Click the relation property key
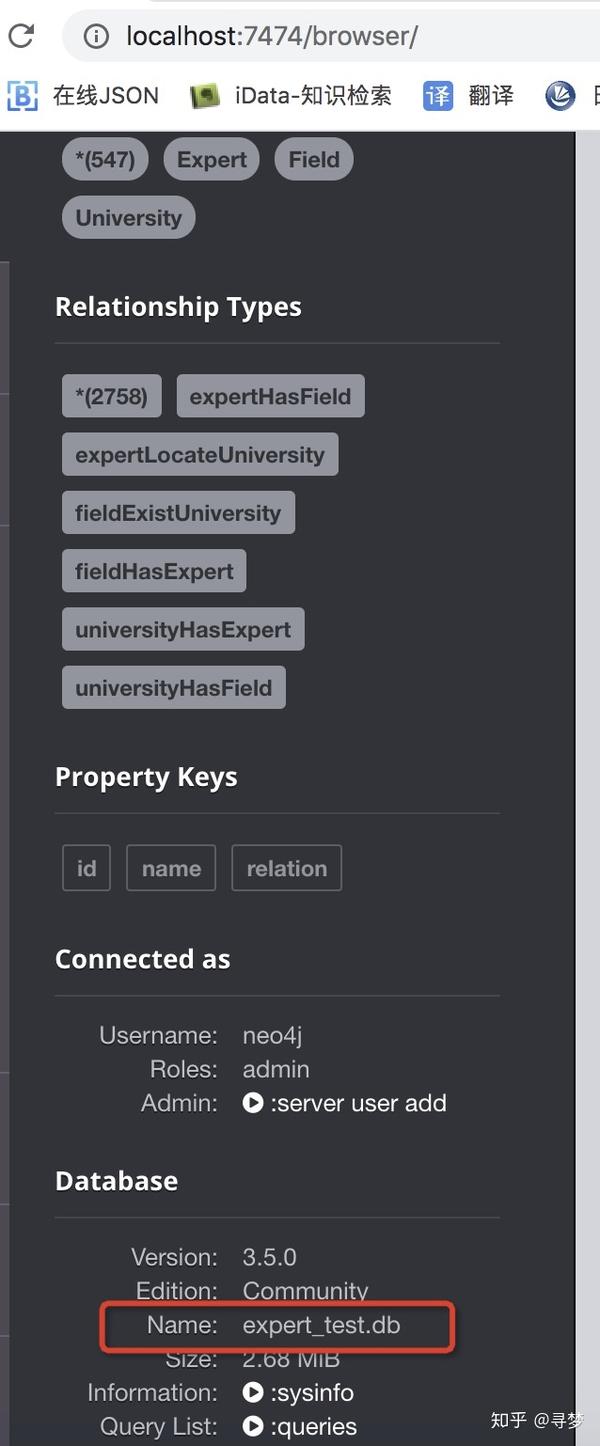This screenshot has width=600, height=1446. coord(286,868)
